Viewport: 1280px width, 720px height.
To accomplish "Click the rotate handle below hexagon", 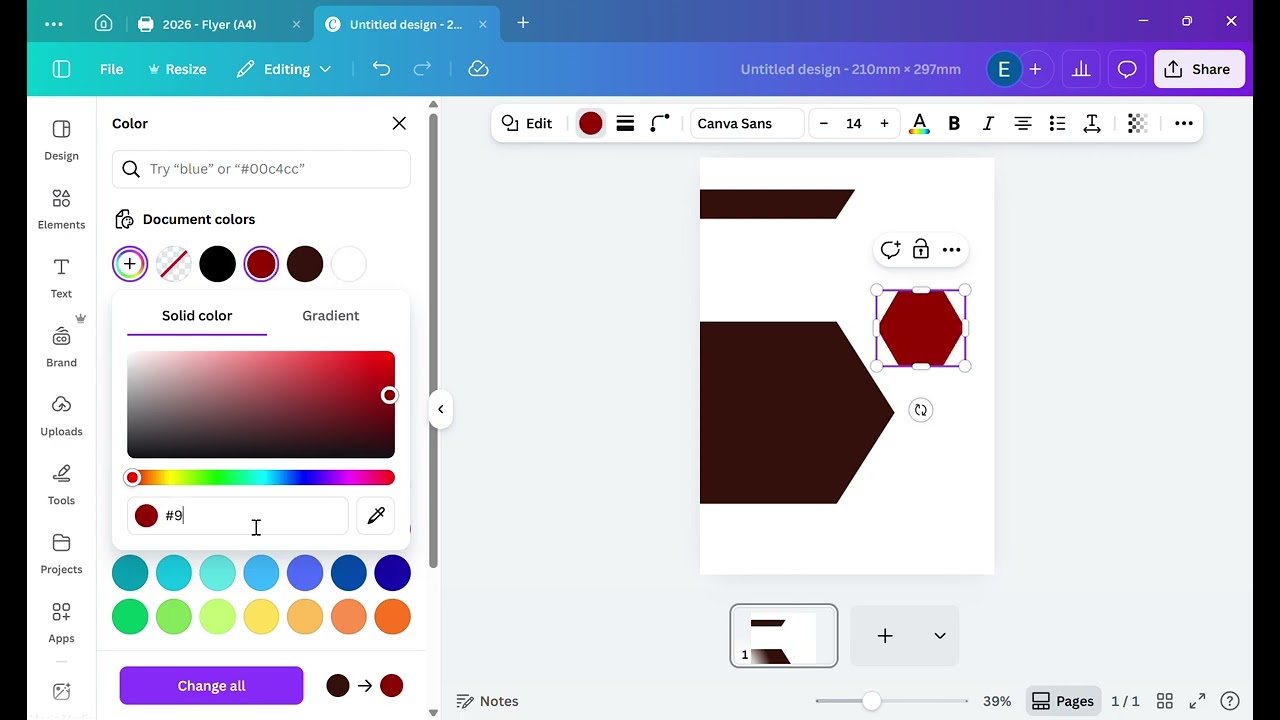I will pyautogui.click(x=921, y=410).
